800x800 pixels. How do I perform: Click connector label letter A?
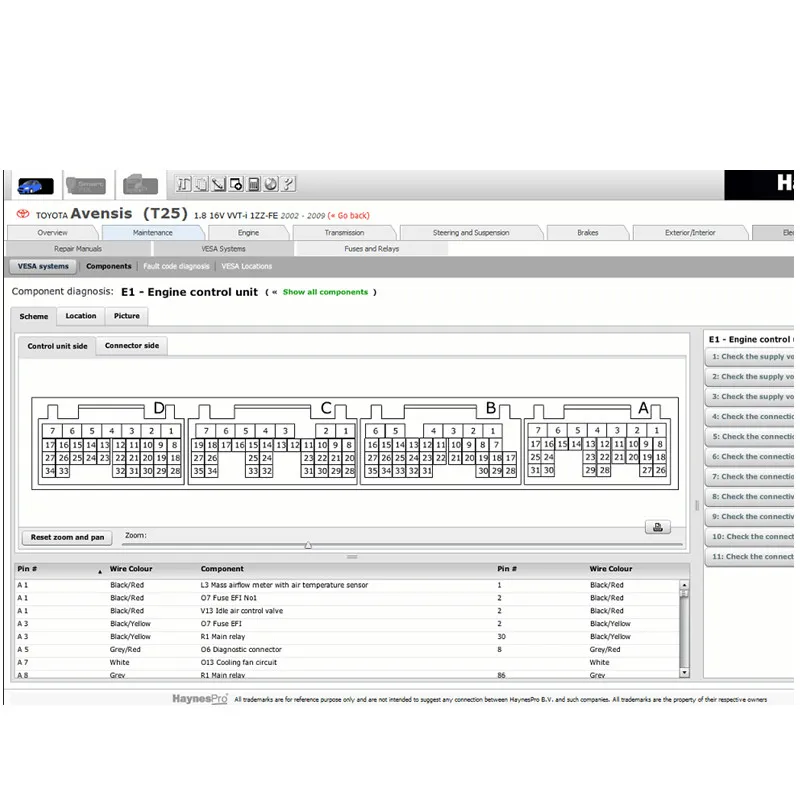coord(643,408)
